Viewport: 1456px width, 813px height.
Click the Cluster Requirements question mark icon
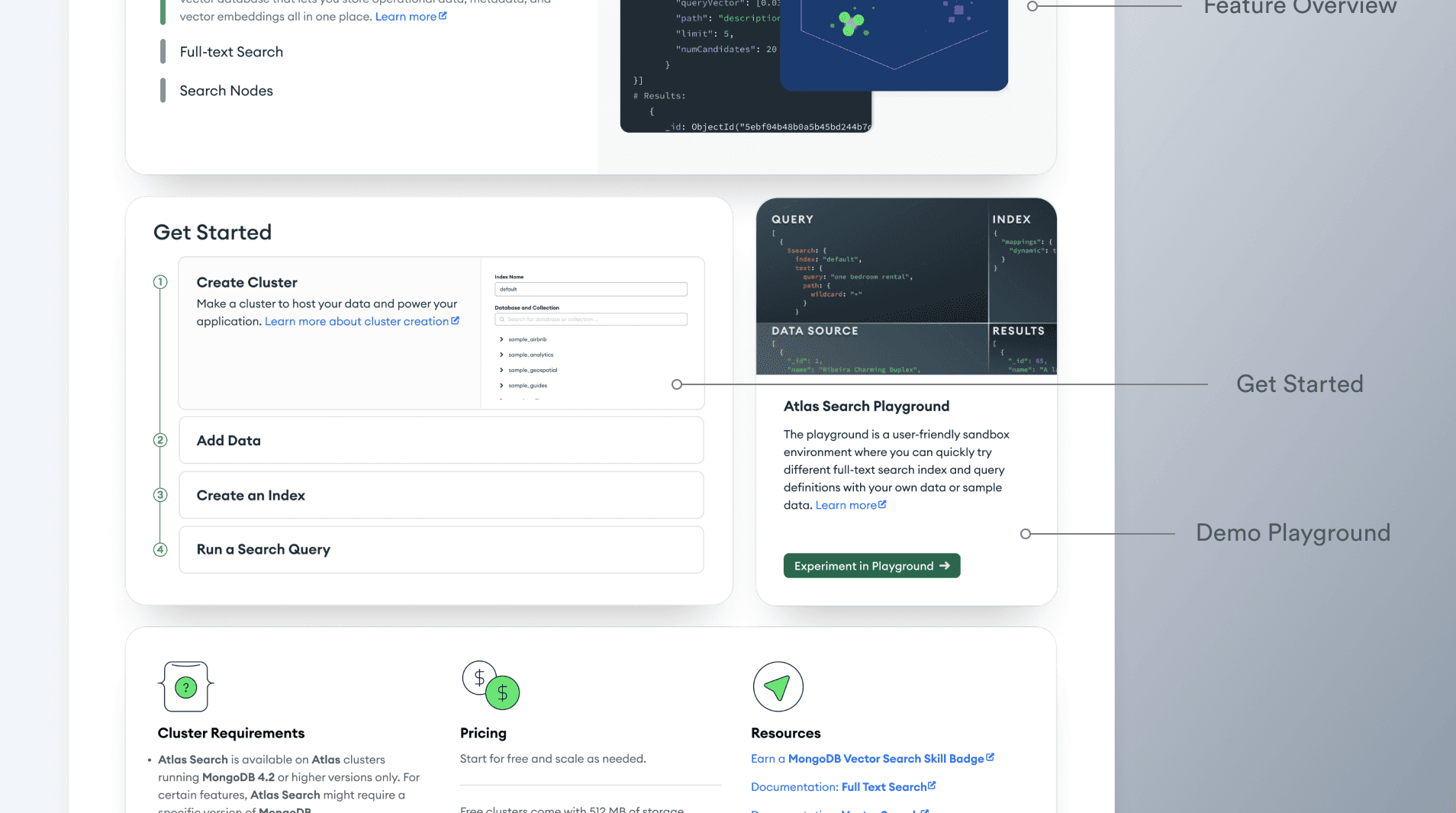[185, 686]
